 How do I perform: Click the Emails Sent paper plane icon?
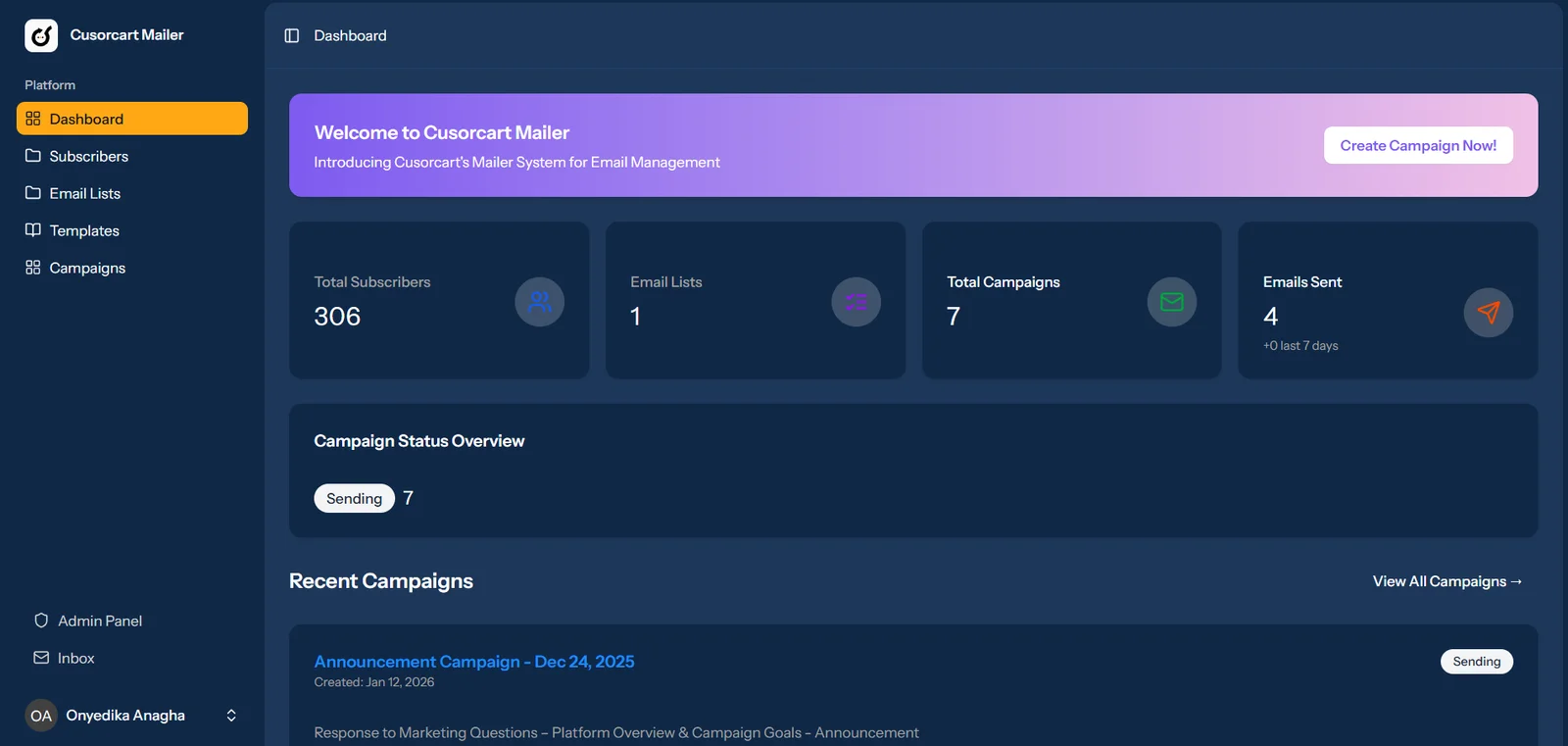[x=1489, y=313]
